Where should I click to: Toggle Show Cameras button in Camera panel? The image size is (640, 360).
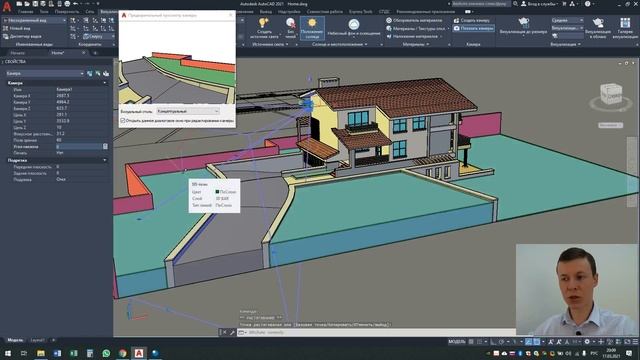473,28
